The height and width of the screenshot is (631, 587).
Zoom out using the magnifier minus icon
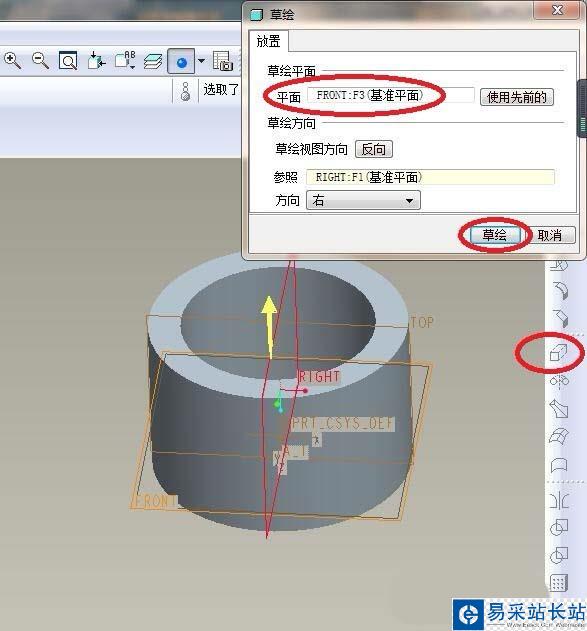(40, 61)
